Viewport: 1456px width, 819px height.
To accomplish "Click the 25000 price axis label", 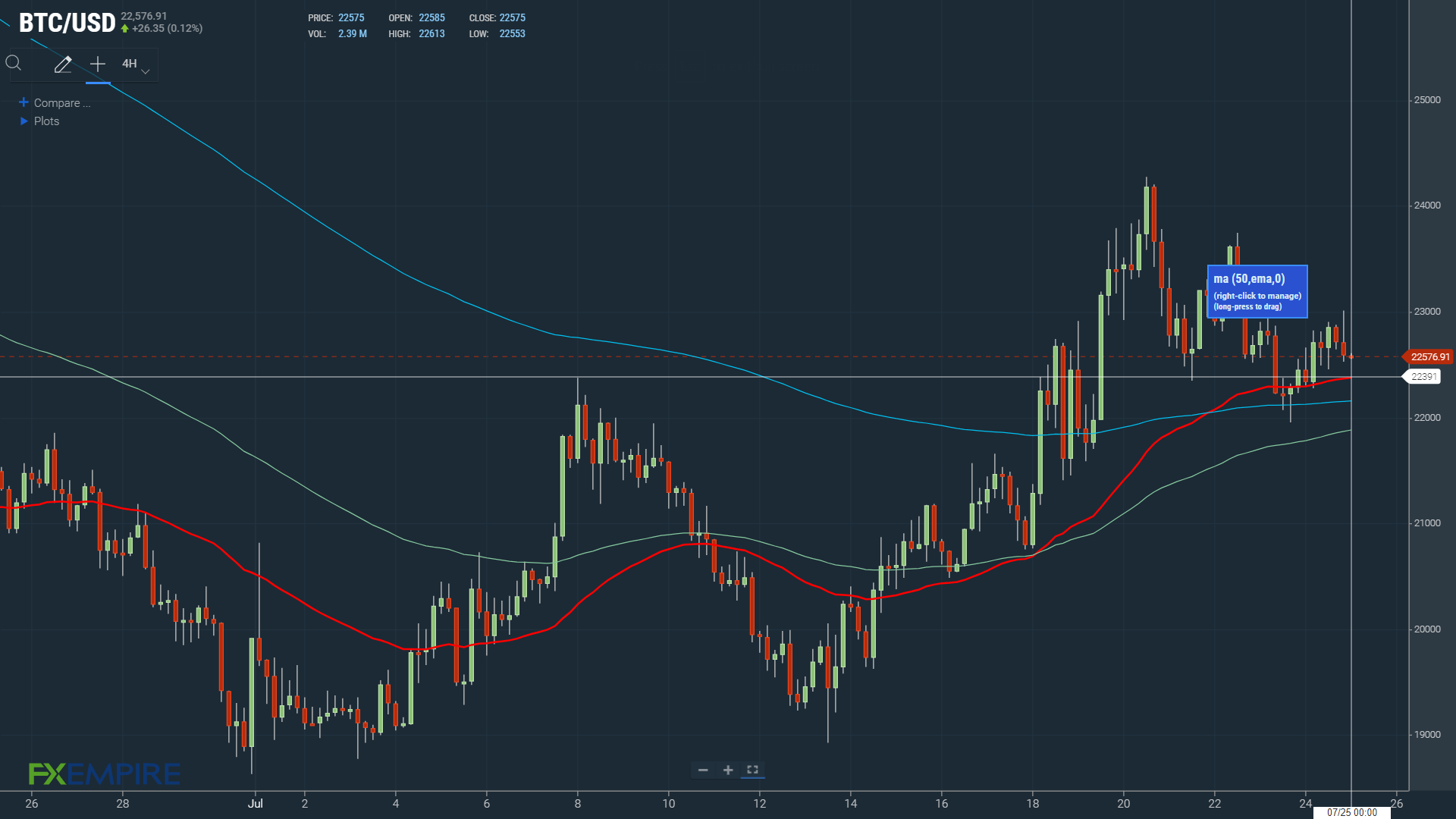I will tap(1427, 100).
